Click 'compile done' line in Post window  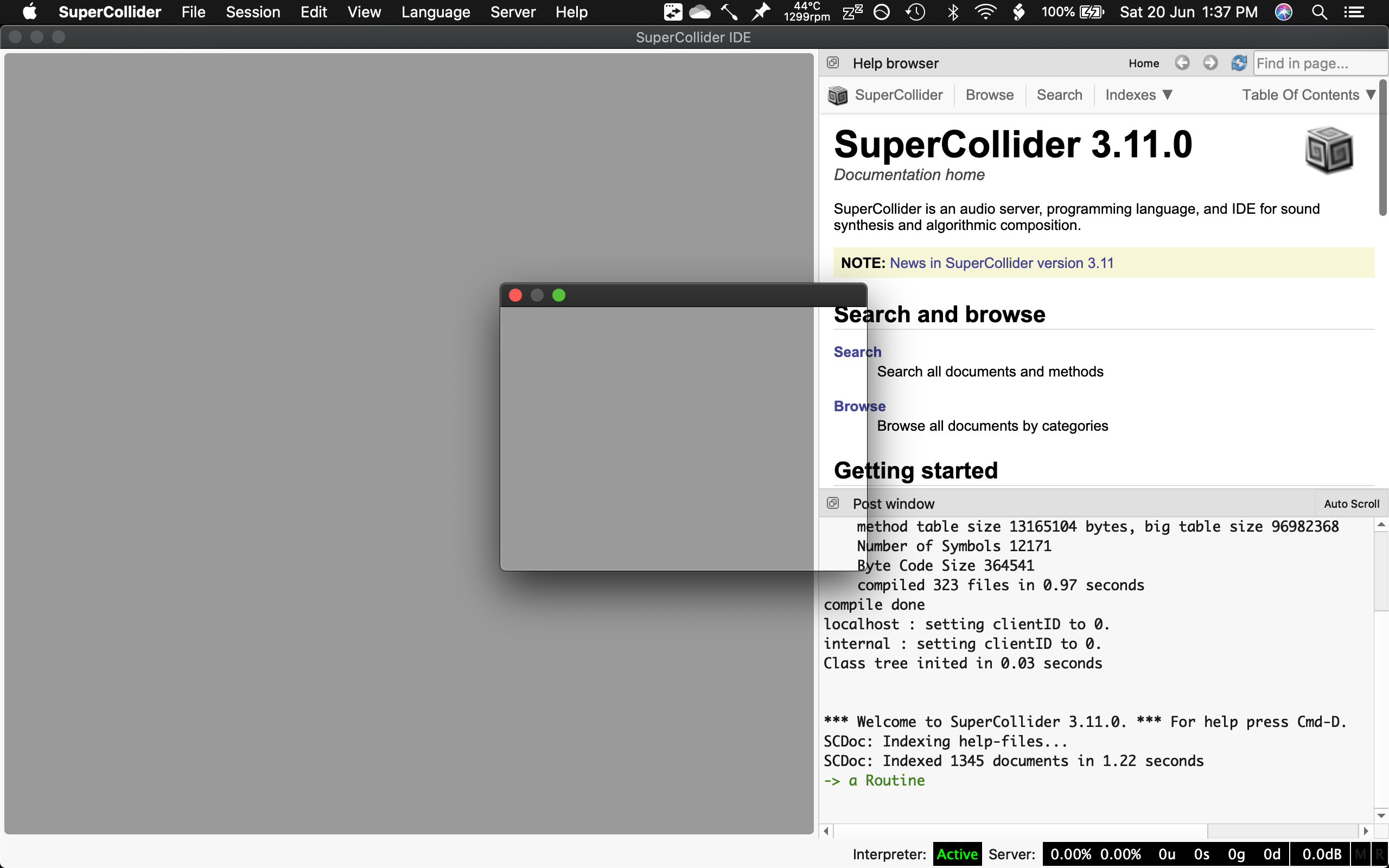click(874, 604)
